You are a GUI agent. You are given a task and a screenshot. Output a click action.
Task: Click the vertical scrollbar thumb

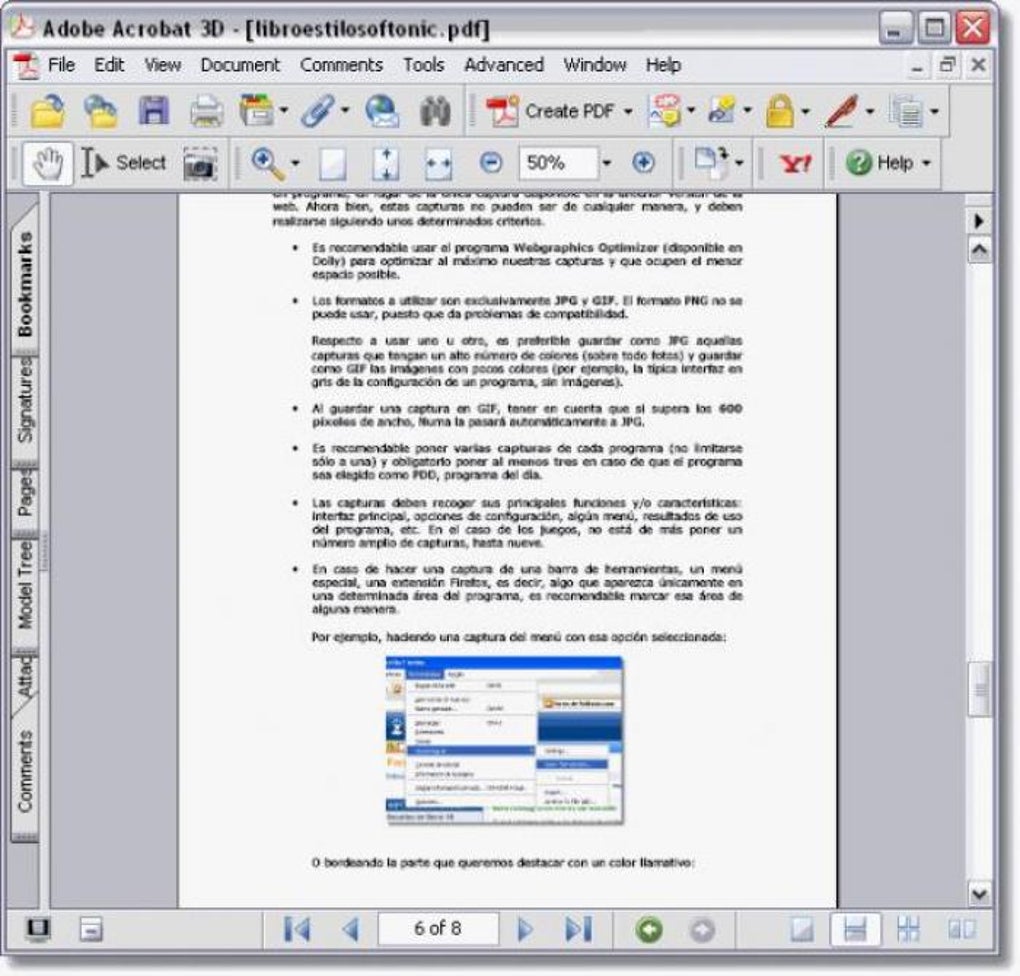click(x=980, y=690)
